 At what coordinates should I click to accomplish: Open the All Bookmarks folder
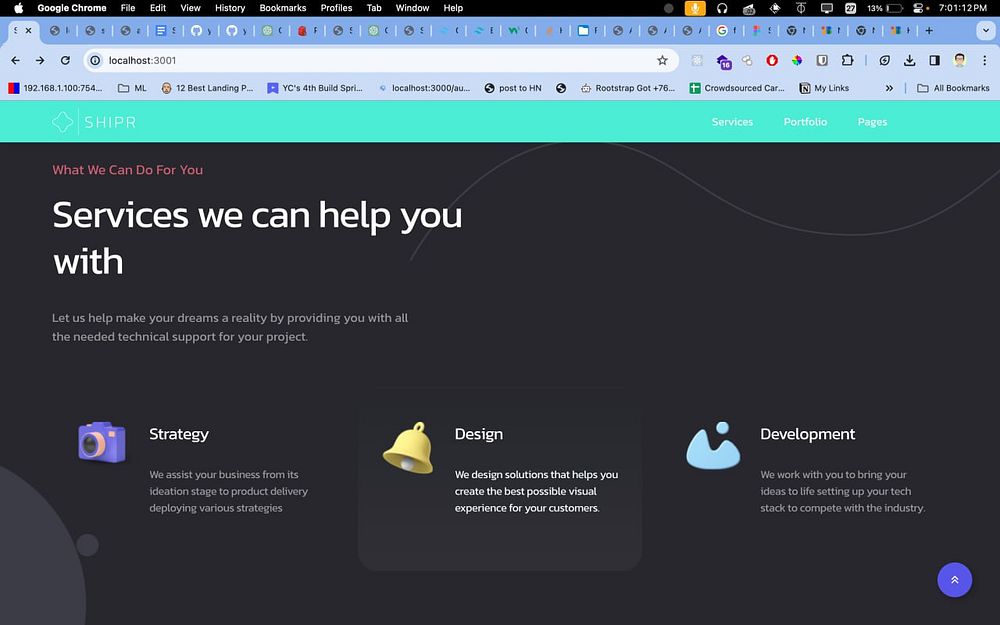pyautogui.click(x=953, y=88)
